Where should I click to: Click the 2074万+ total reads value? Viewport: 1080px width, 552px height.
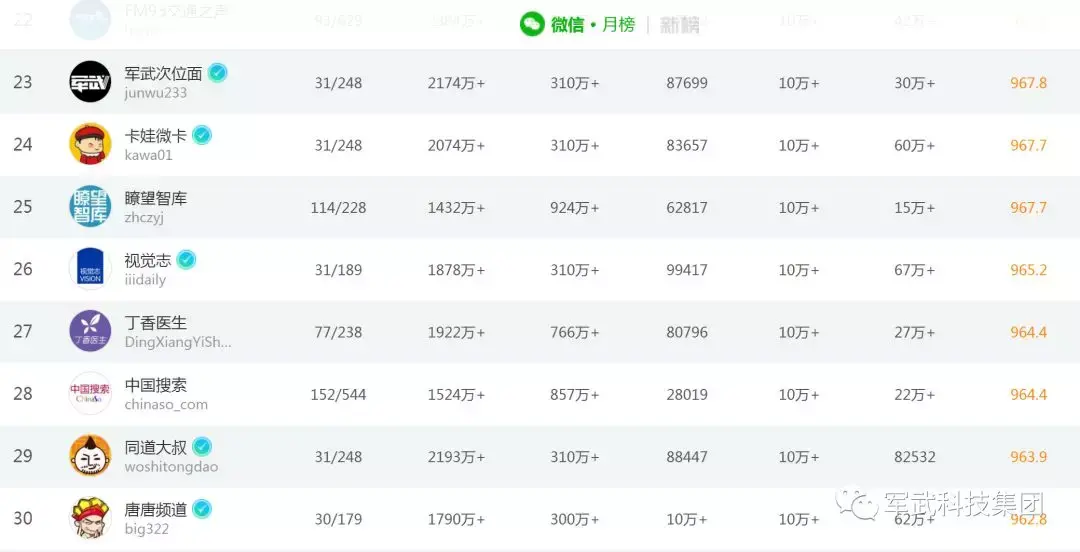pos(456,145)
